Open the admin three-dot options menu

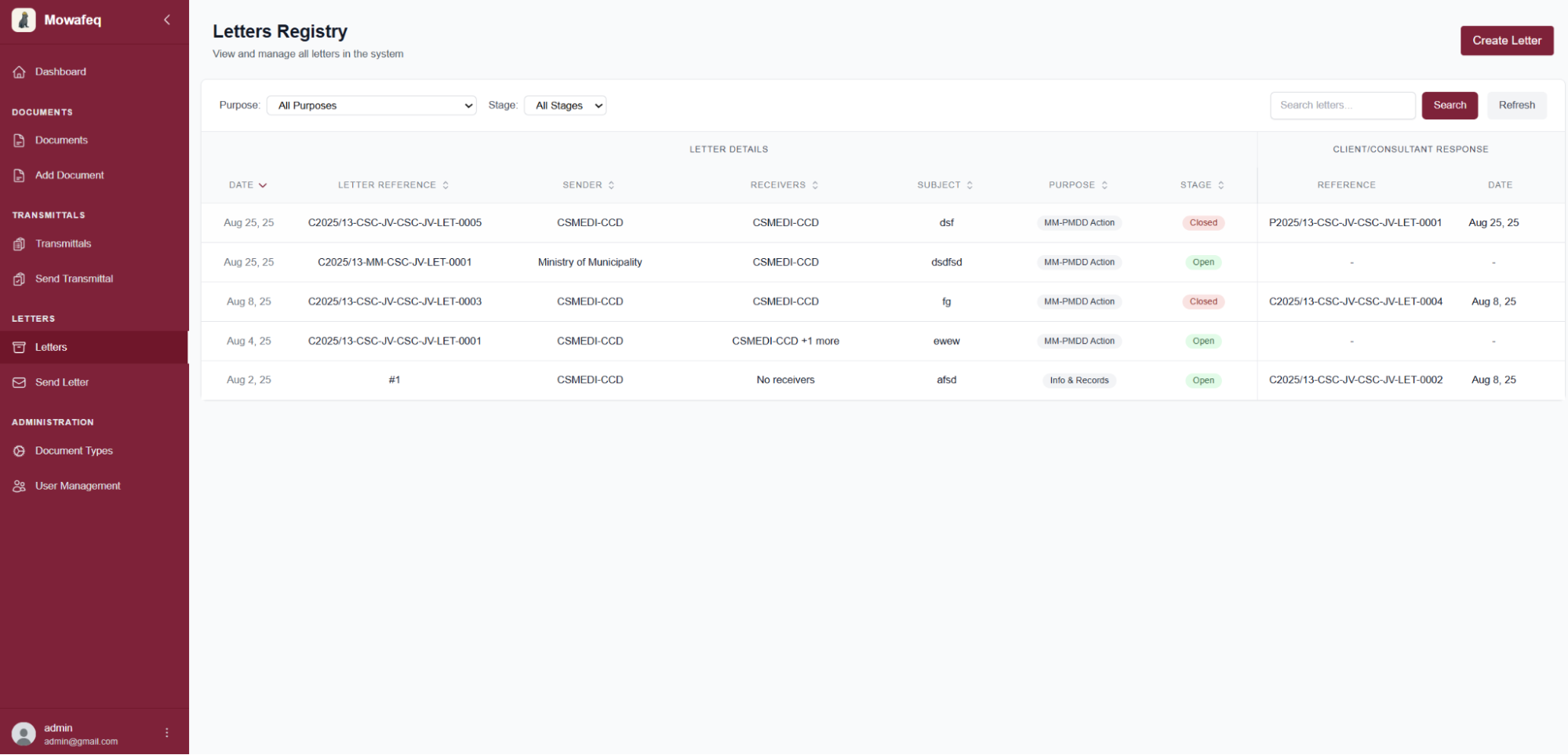pos(166,732)
